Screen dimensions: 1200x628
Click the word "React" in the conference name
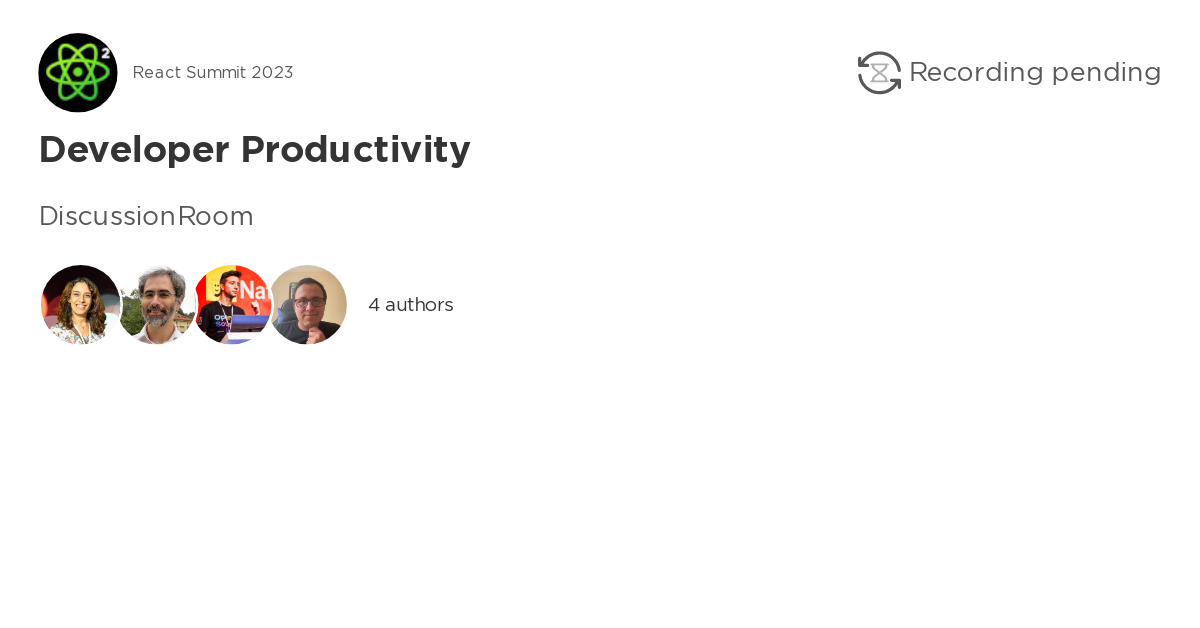click(x=155, y=73)
